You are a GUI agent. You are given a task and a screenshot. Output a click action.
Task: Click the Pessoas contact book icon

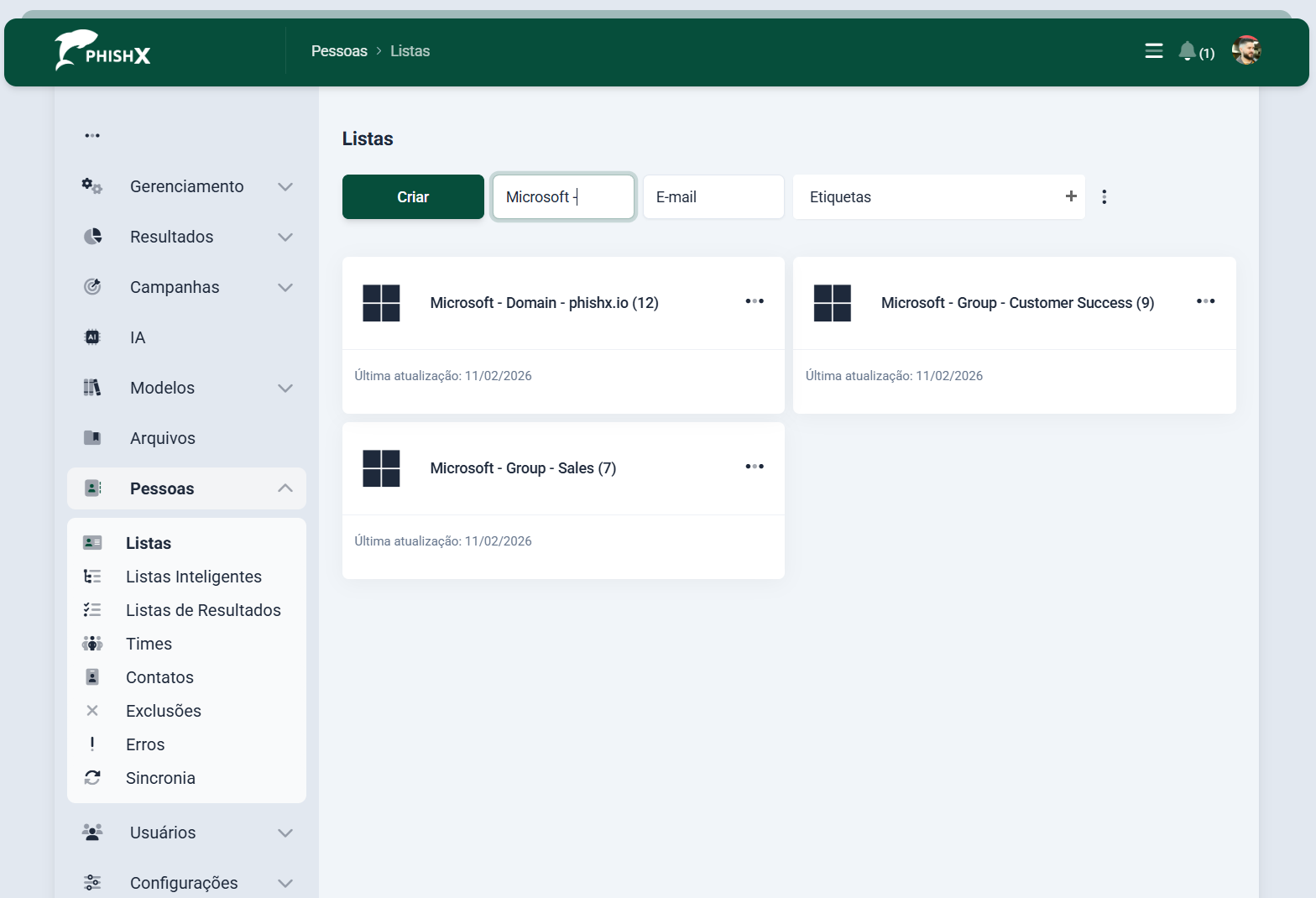[x=92, y=488]
